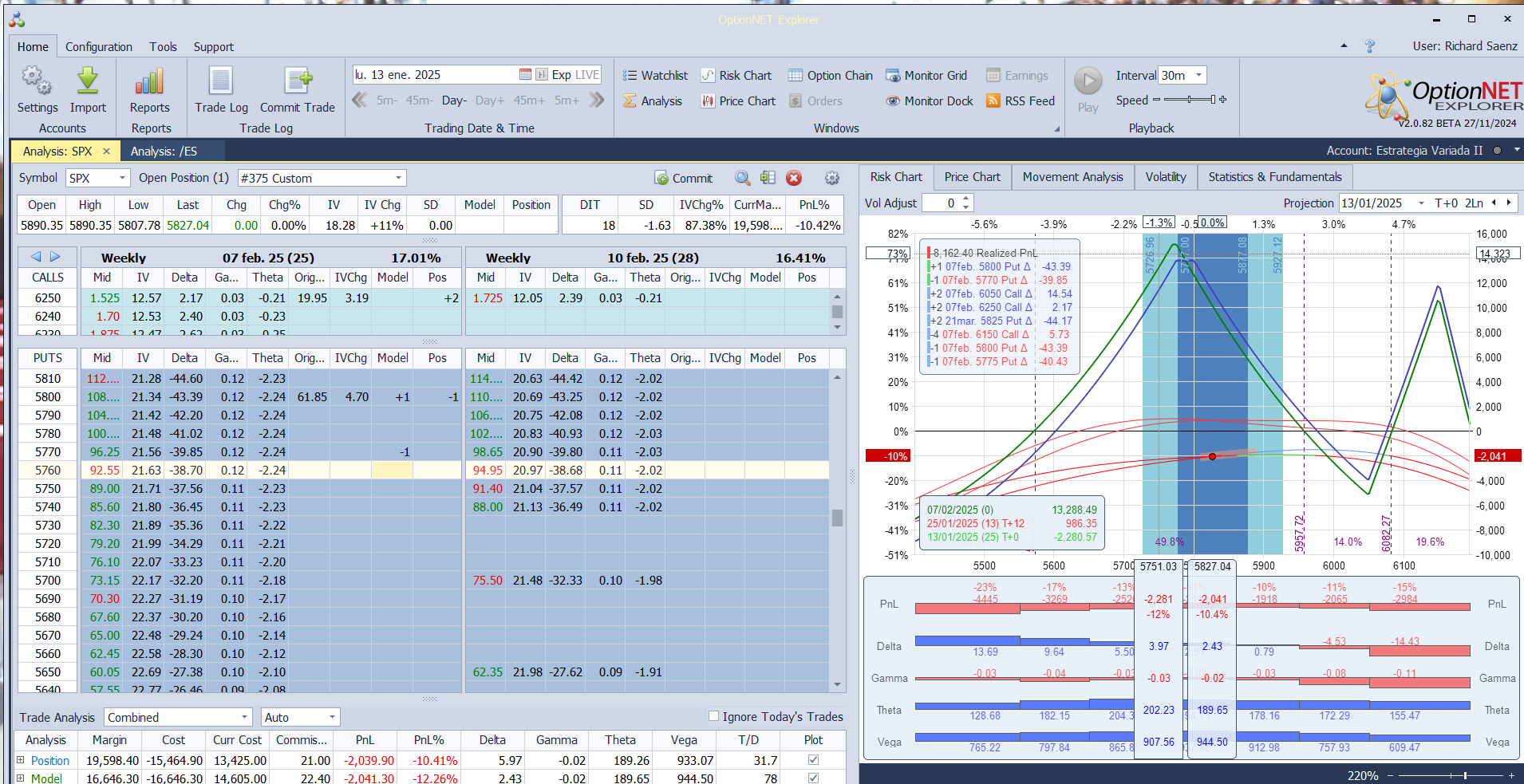This screenshot has height=784, width=1524.
Task: Open the Trade Log icon
Action: tap(221, 81)
